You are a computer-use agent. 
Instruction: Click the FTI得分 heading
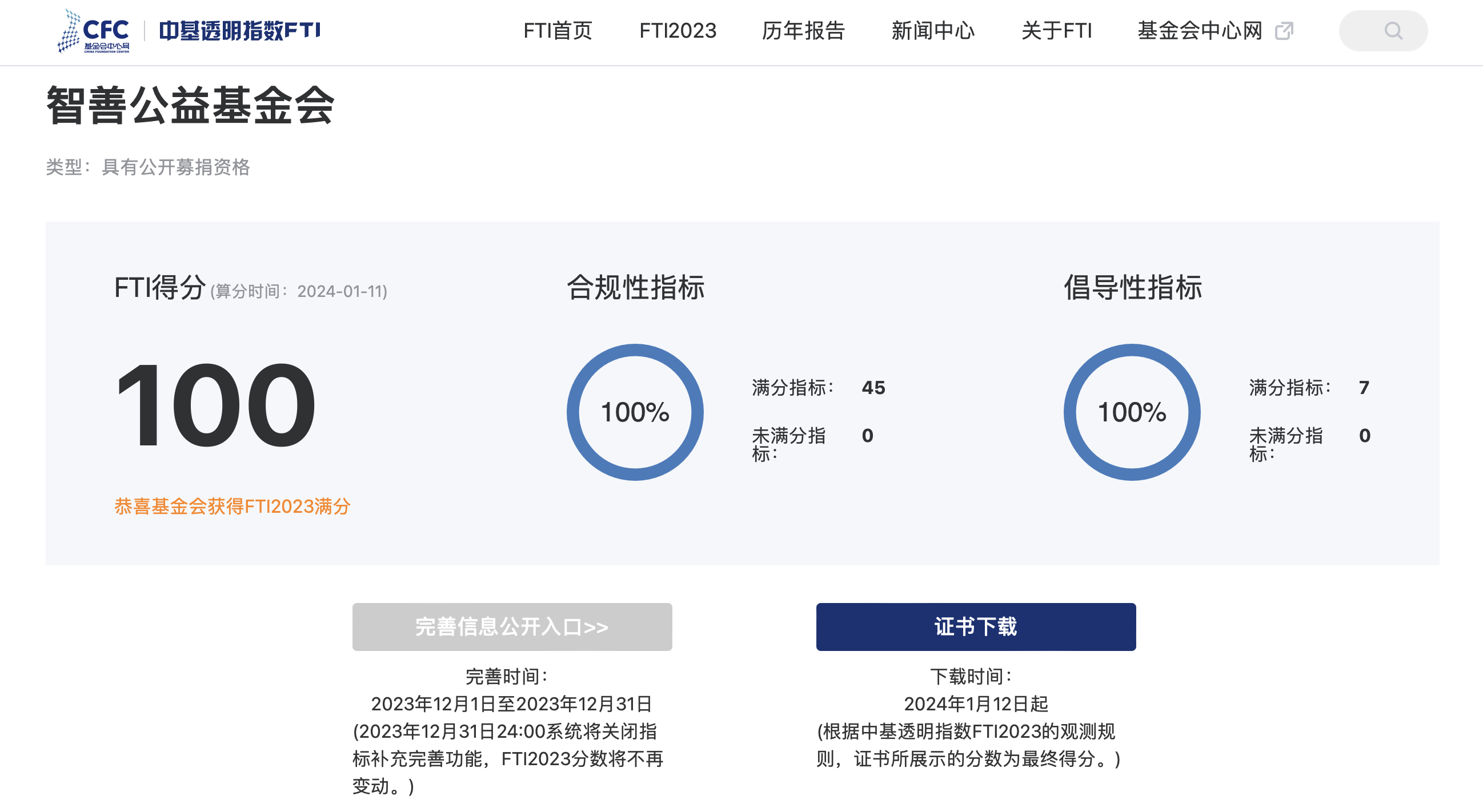tap(160, 287)
